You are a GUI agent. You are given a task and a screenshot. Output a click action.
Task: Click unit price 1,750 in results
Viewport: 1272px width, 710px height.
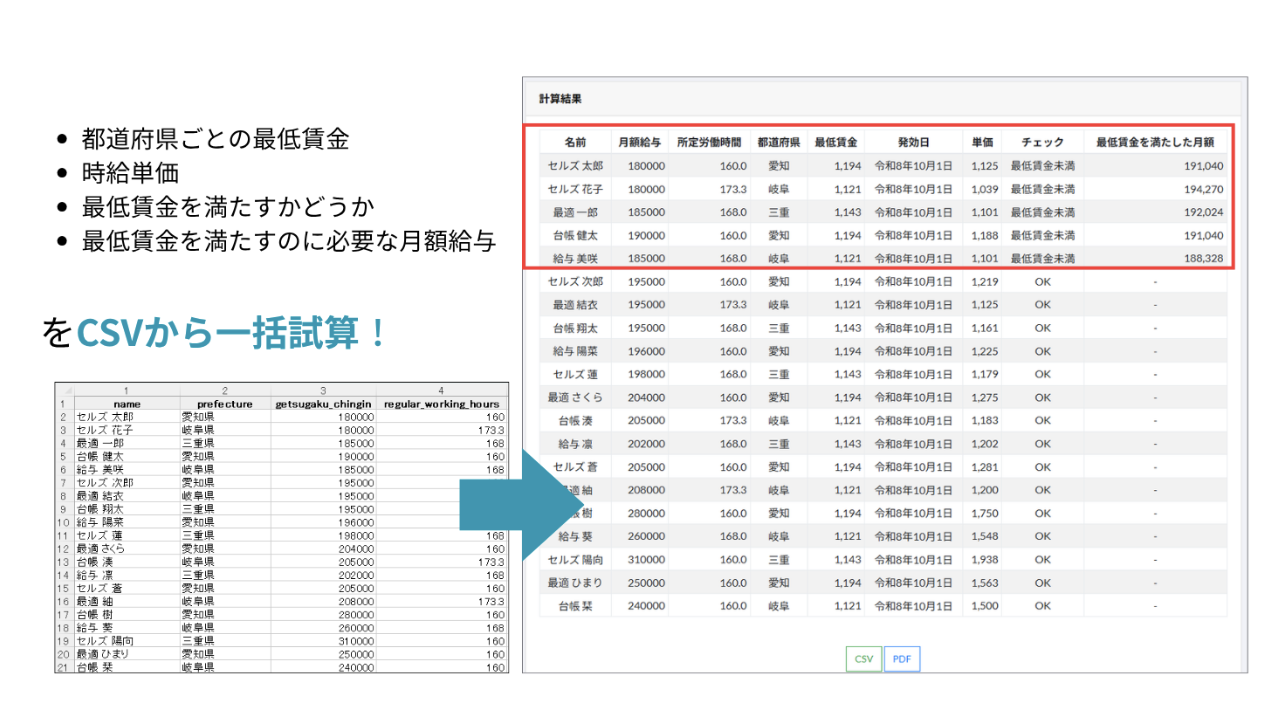click(984, 513)
